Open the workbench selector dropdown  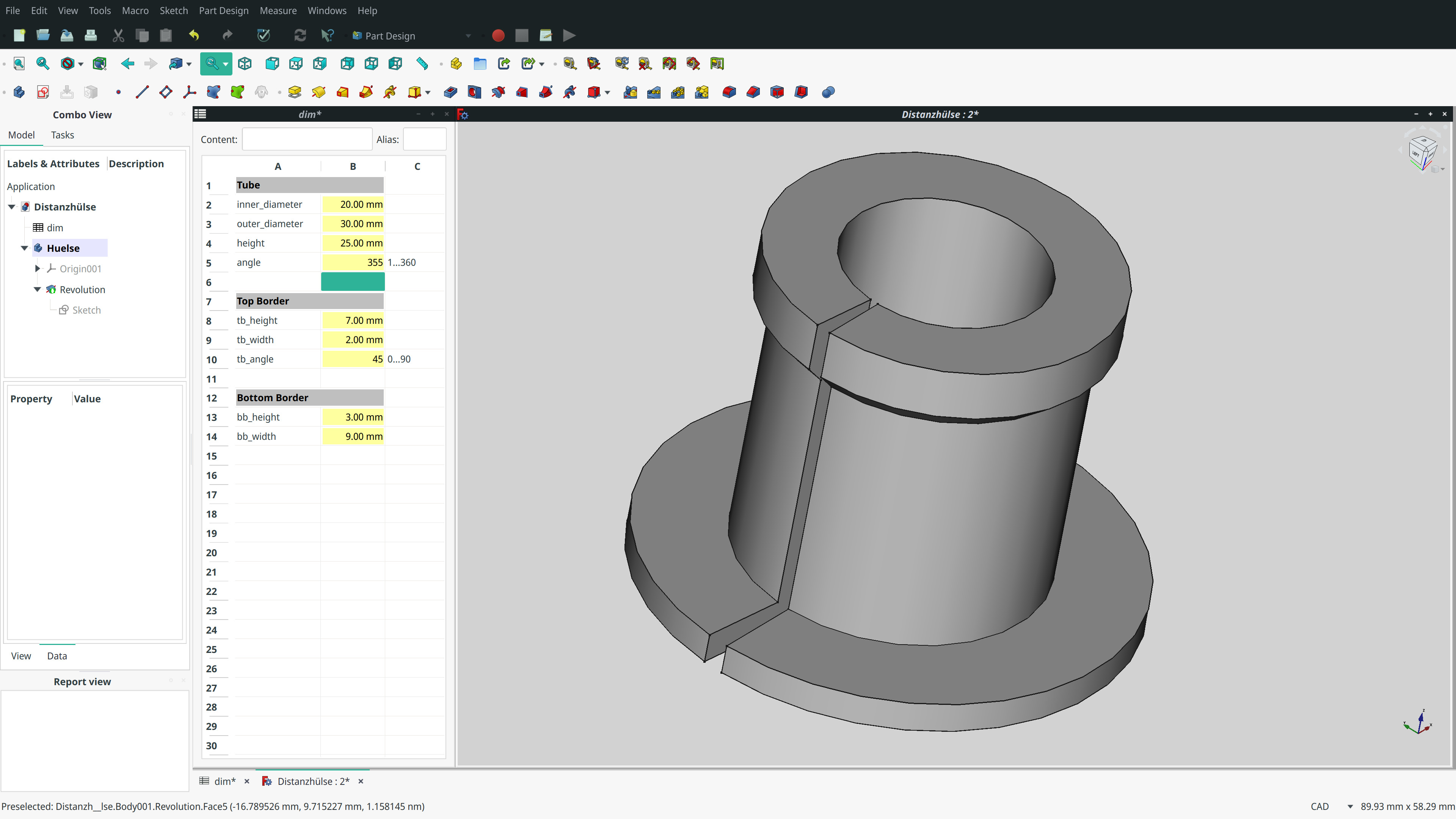[x=468, y=36]
